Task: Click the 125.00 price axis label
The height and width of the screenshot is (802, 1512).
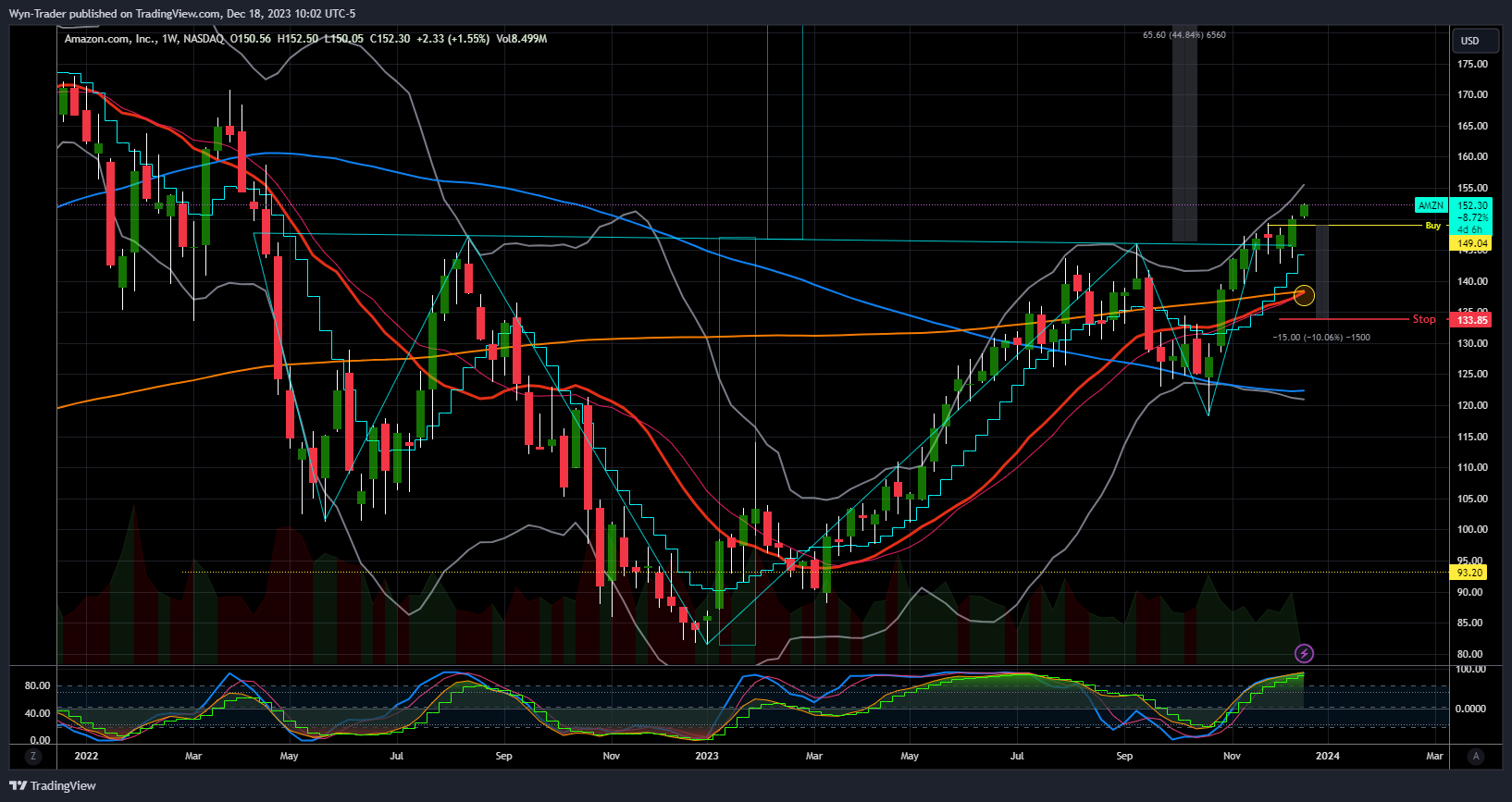Action: pyautogui.click(x=1472, y=375)
